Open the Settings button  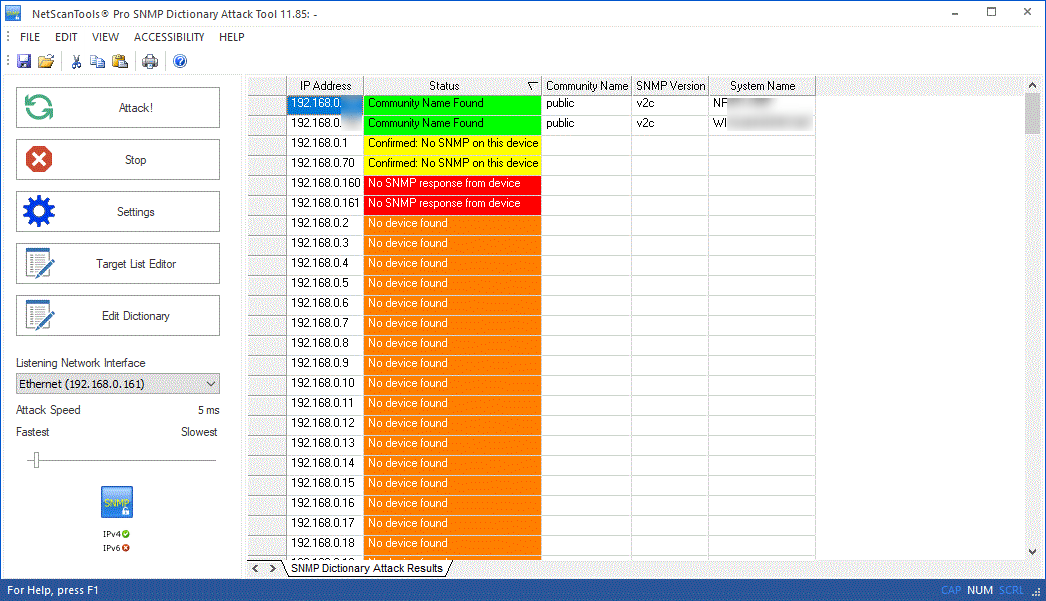tap(118, 211)
